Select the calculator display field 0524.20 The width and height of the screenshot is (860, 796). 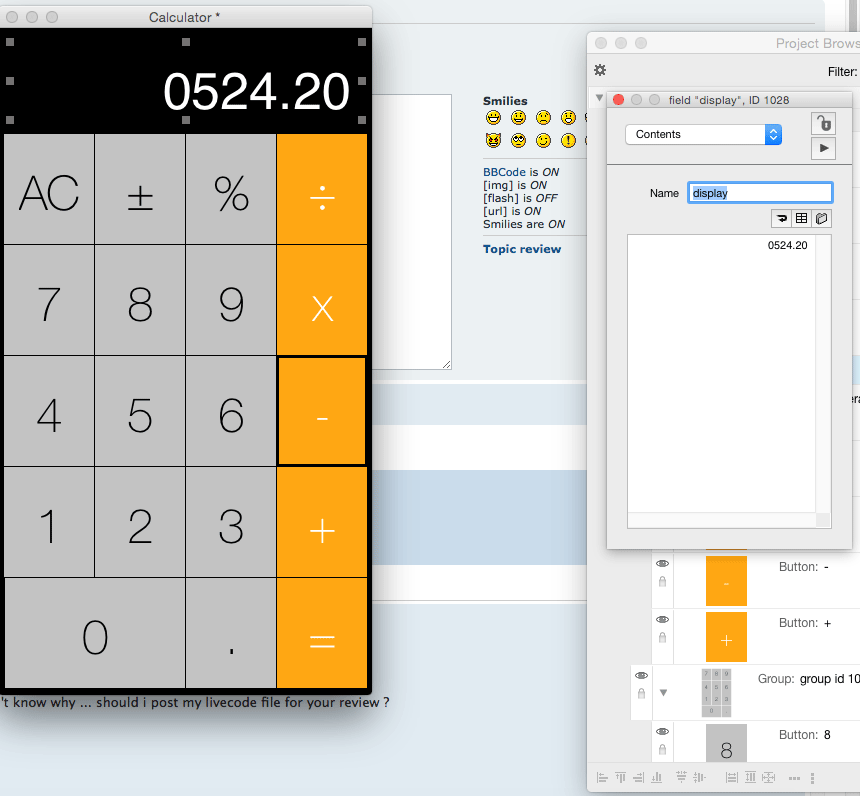(185, 81)
